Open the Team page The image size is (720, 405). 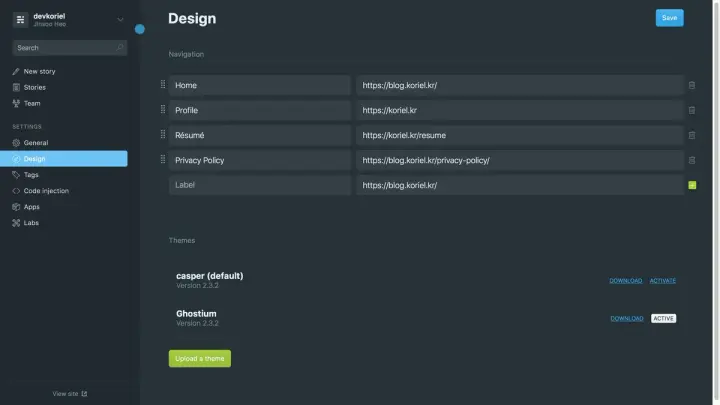coord(32,103)
